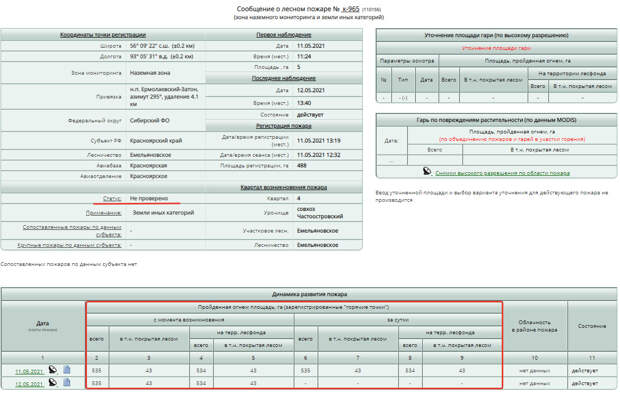Click 'Уточнение площади гари (по высокому разрешению)' header

(496, 35)
